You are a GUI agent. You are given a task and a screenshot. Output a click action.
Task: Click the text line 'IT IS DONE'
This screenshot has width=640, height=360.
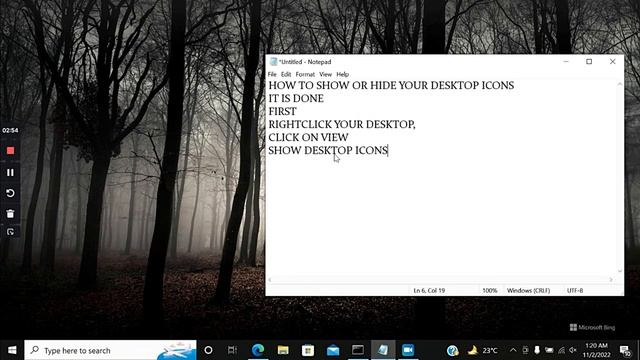tap(296, 98)
